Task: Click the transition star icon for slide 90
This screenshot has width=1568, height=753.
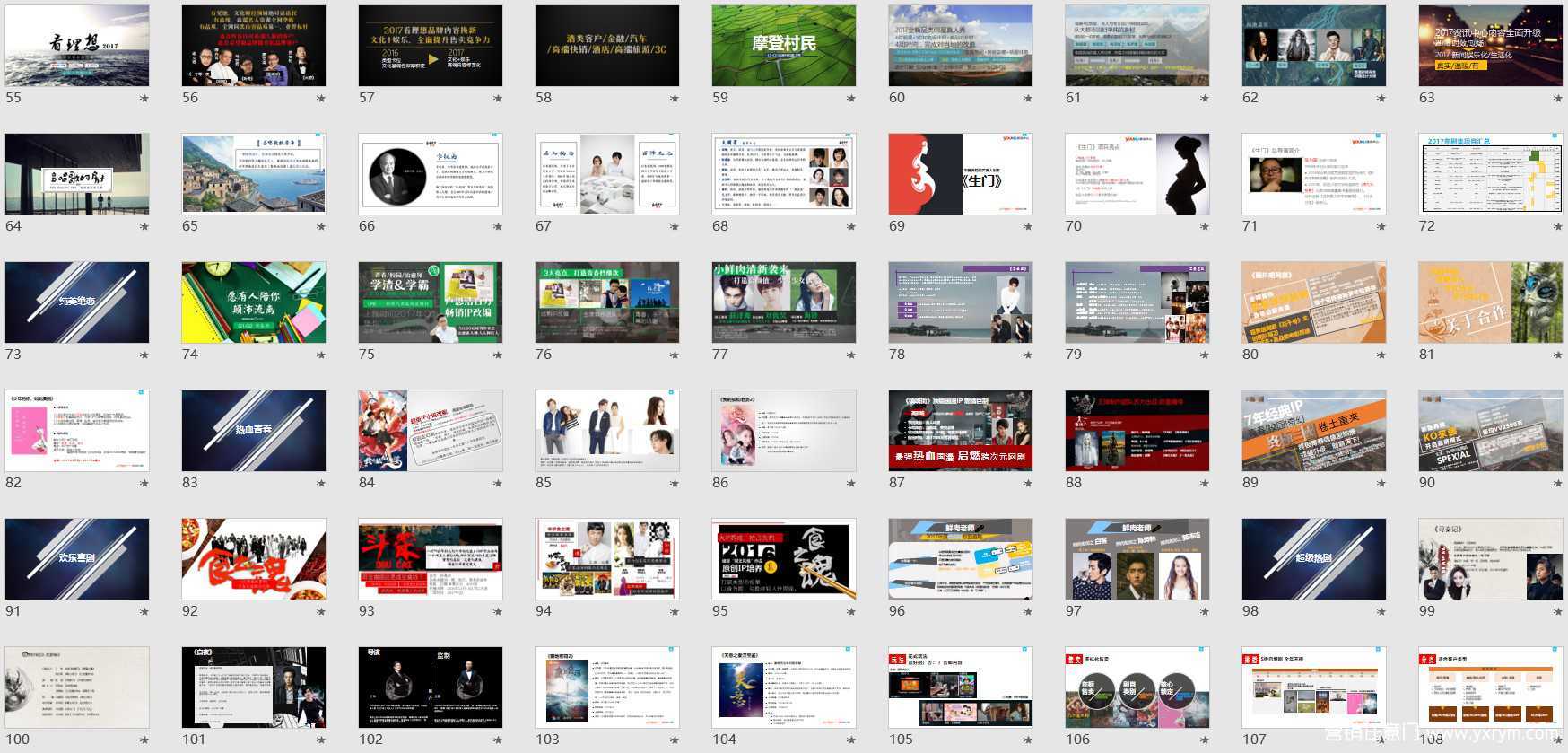Action: point(1558,484)
